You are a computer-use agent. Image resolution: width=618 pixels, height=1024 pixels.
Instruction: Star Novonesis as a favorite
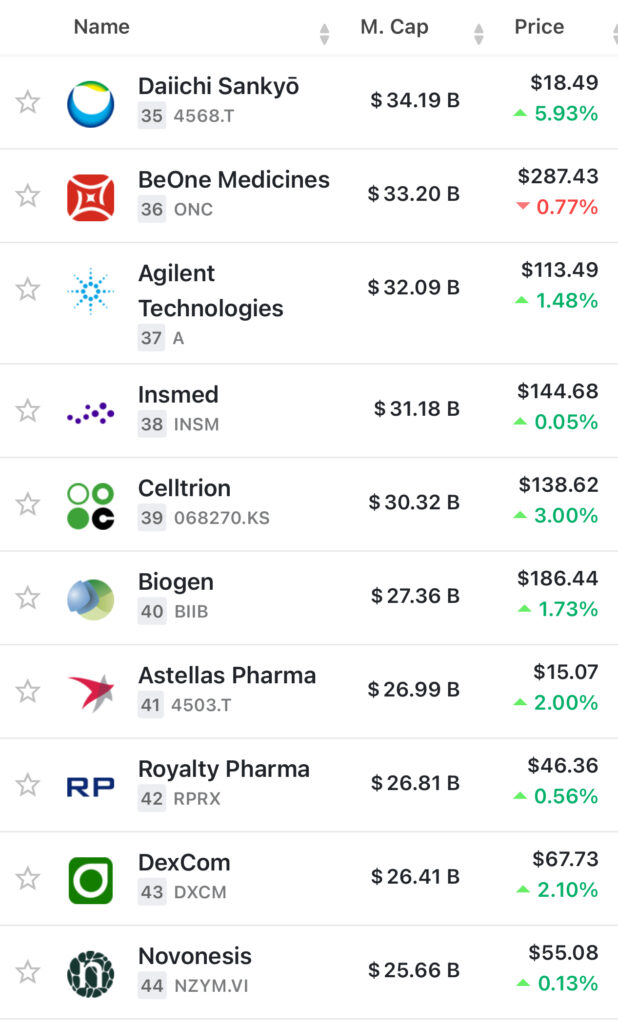pos(28,972)
